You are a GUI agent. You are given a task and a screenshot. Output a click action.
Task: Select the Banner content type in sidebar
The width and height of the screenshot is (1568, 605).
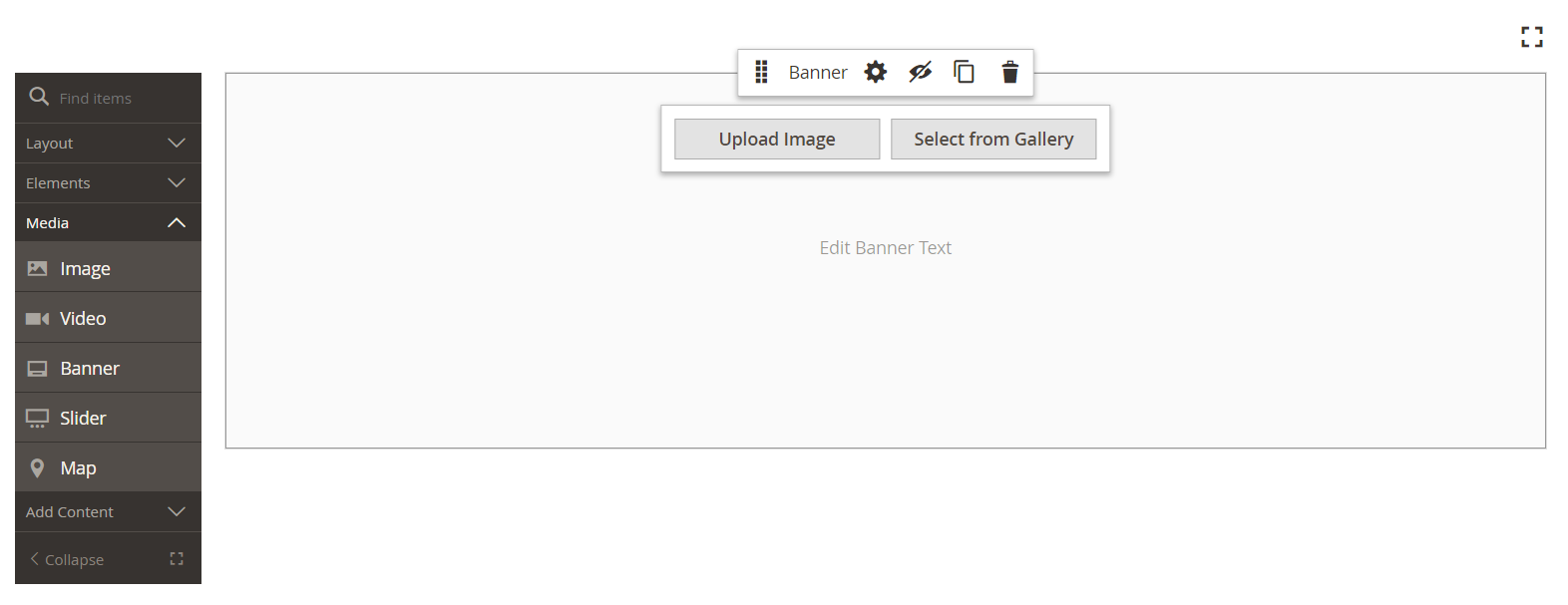tap(90, 367)
